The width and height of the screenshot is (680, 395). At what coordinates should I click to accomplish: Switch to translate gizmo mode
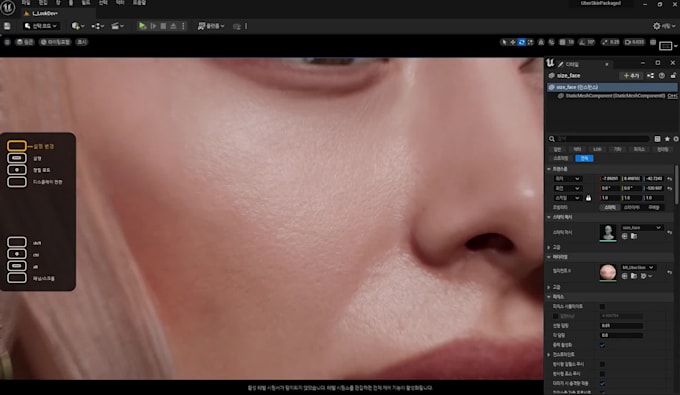(513, 42)
